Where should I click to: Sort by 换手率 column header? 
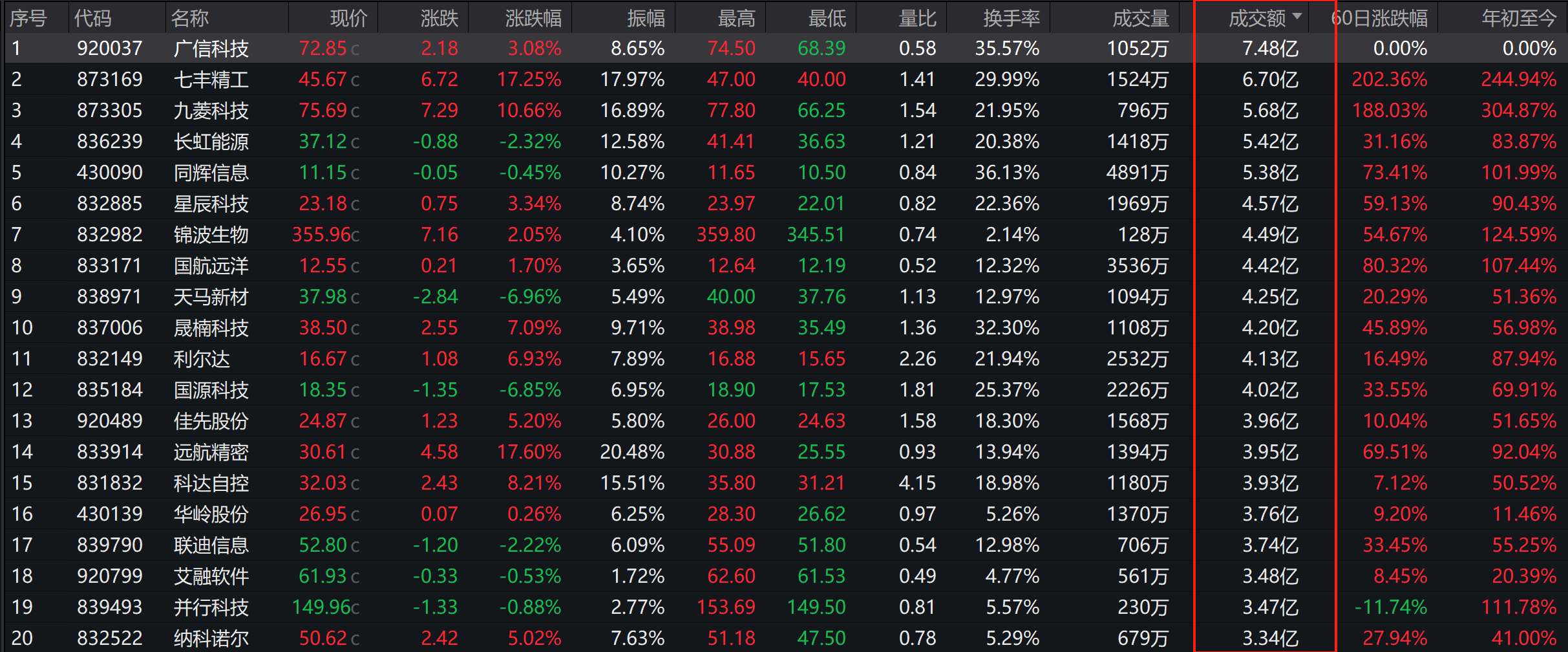[1012, 18]
